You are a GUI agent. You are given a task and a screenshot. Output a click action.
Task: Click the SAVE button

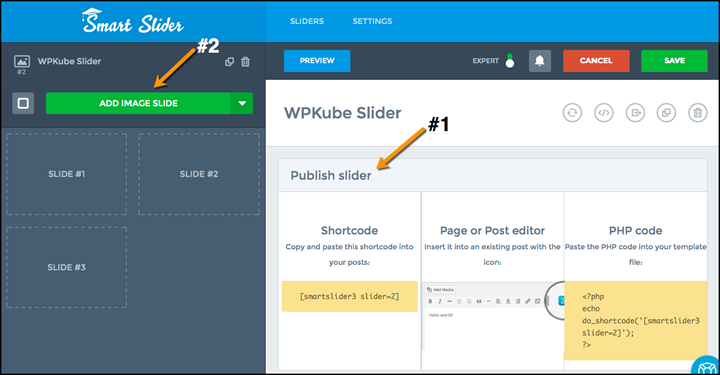pyautogui.click(x=674, y=61)
